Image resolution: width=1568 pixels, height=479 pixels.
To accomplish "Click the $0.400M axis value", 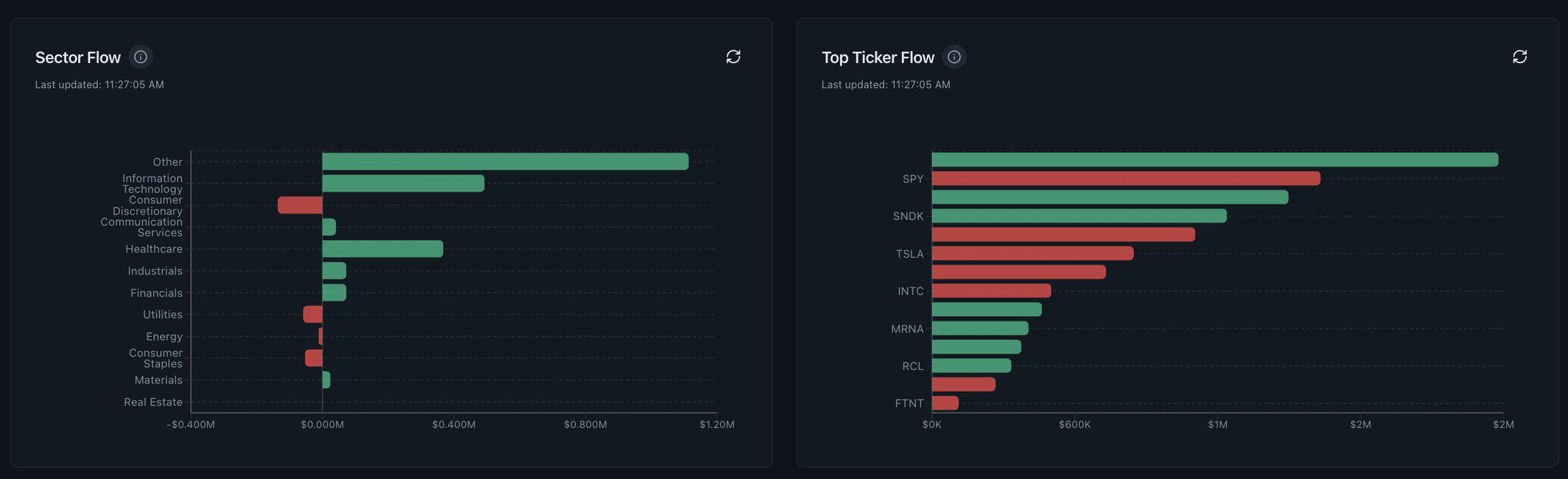I will pyautogui.click(x=454, y=425).
